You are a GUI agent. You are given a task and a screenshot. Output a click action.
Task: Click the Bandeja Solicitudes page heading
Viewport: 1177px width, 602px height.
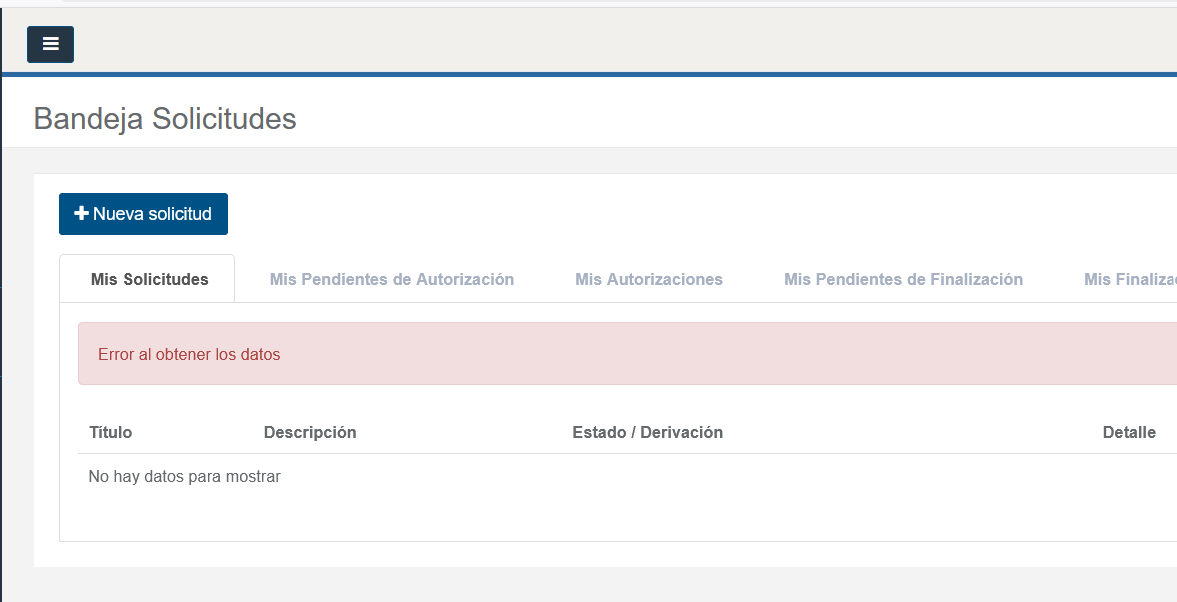[165, 119]
